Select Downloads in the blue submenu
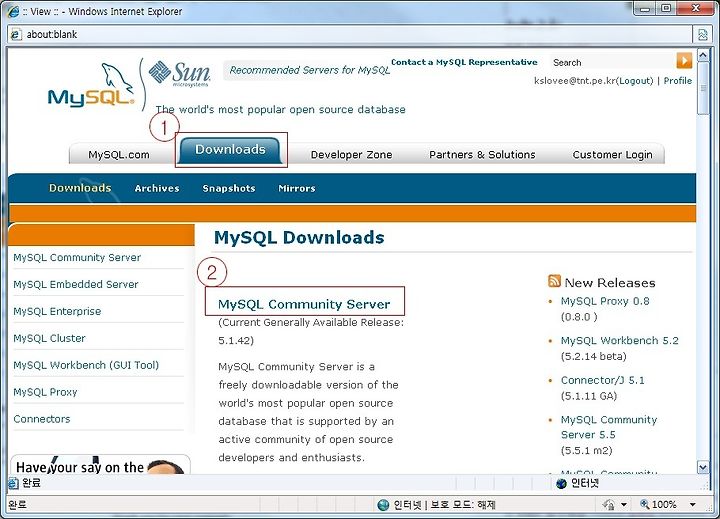 point(80,188)
